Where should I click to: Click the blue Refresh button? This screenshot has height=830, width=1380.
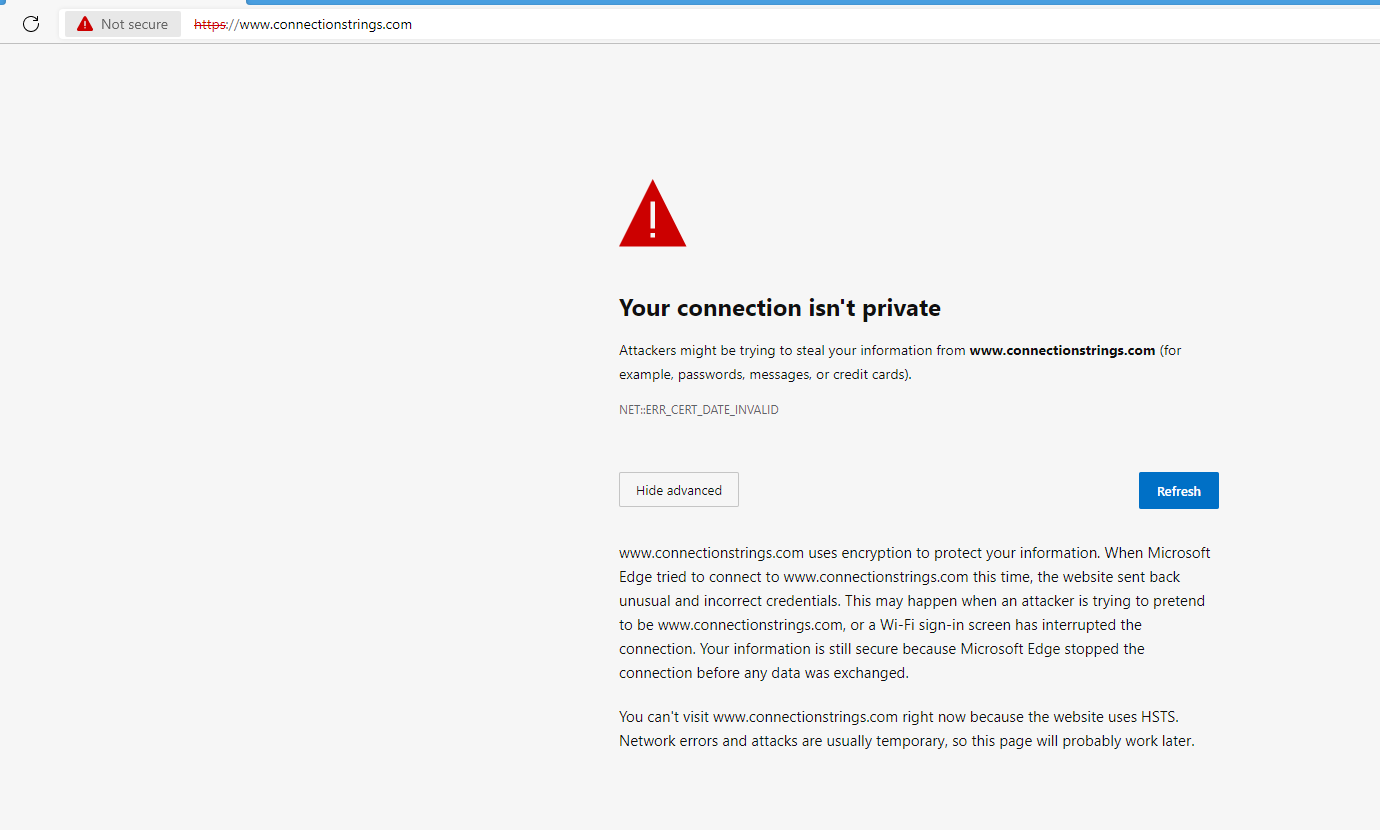tap(1178, 491)
